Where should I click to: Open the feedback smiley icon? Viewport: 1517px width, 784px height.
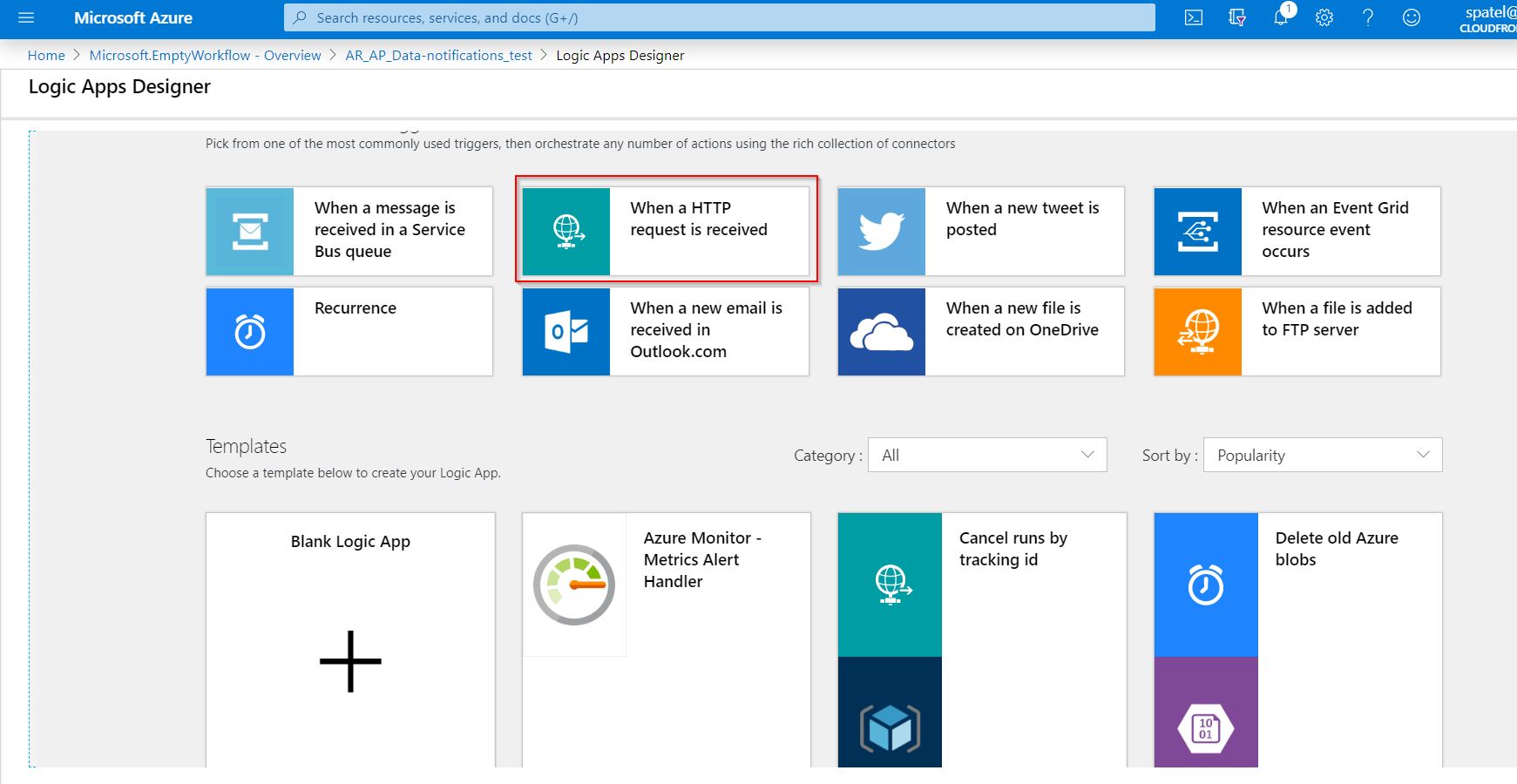click(1412, 17)
